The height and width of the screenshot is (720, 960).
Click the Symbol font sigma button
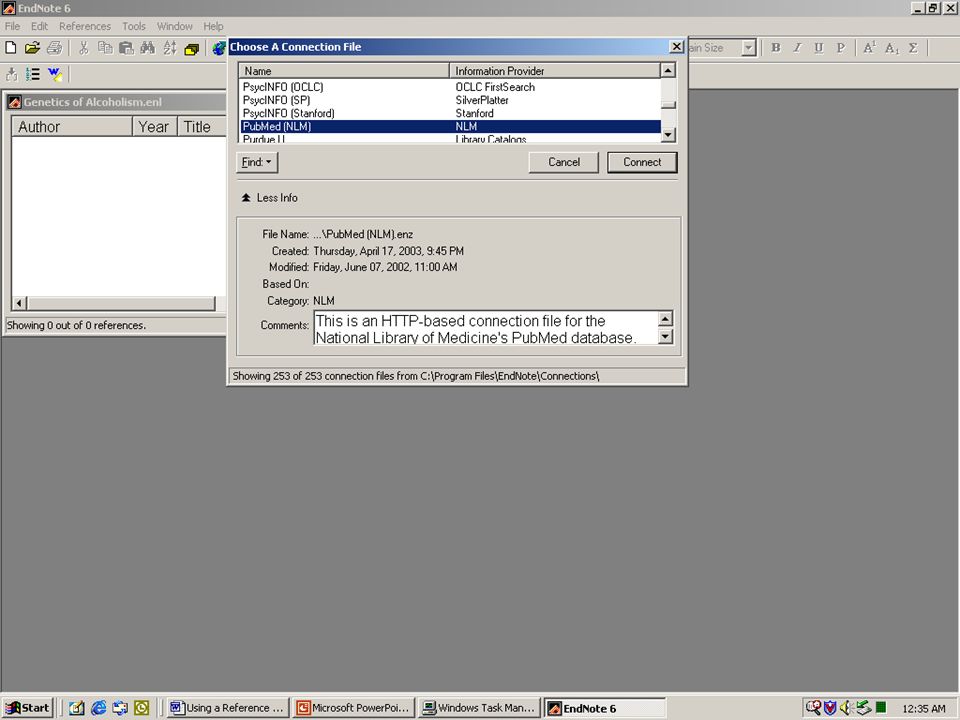pos(913,48)
